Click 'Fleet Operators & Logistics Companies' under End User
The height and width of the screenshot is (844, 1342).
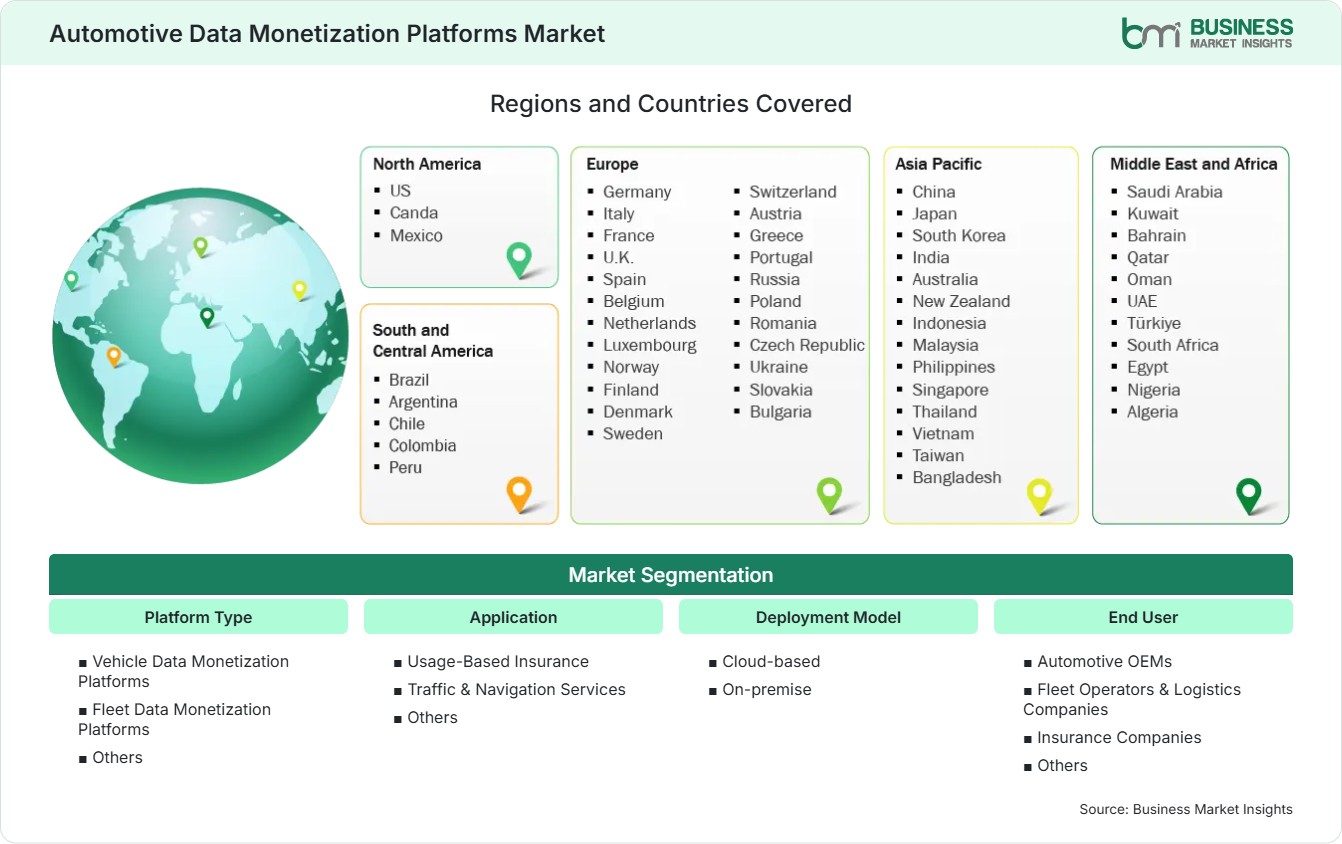(x=1132, y=700)
